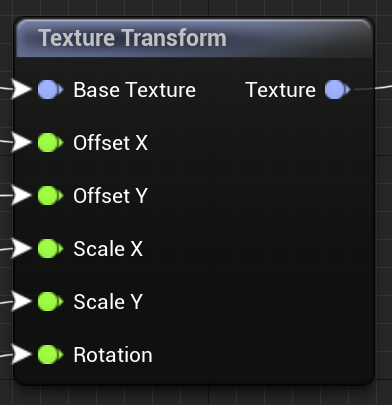Select the green Scale X input pin
Image resolution: width=392 pixels, height=405 pixels.
click(50, 249)
